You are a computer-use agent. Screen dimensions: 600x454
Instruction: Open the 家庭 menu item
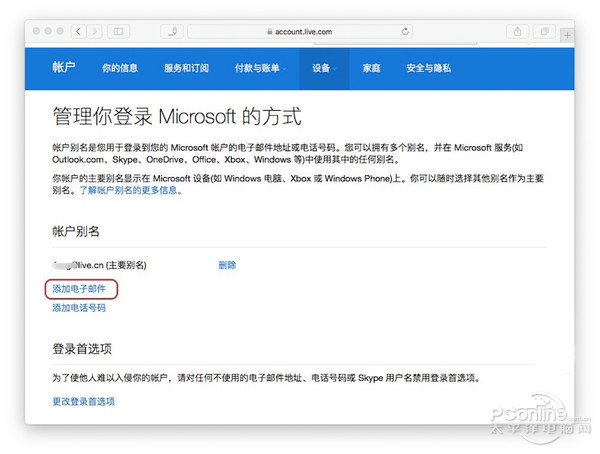pyautogui.click(x=372, y=68)
